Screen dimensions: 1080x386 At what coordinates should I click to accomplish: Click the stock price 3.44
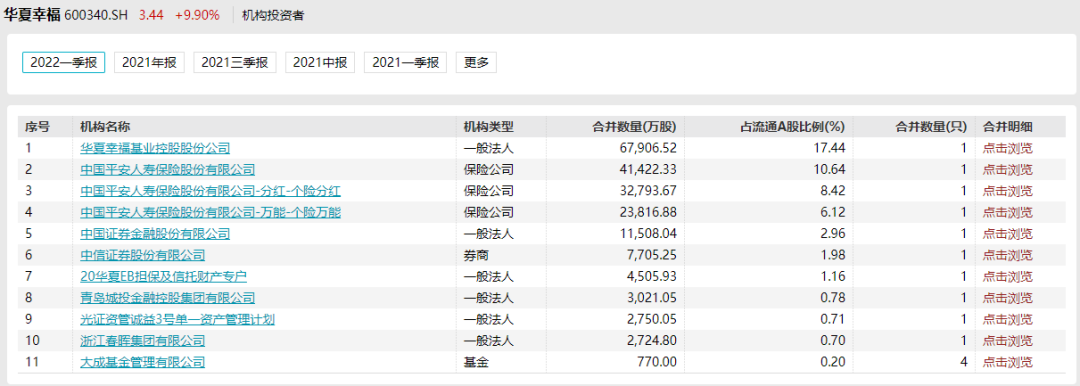click(x=151, y=15)
